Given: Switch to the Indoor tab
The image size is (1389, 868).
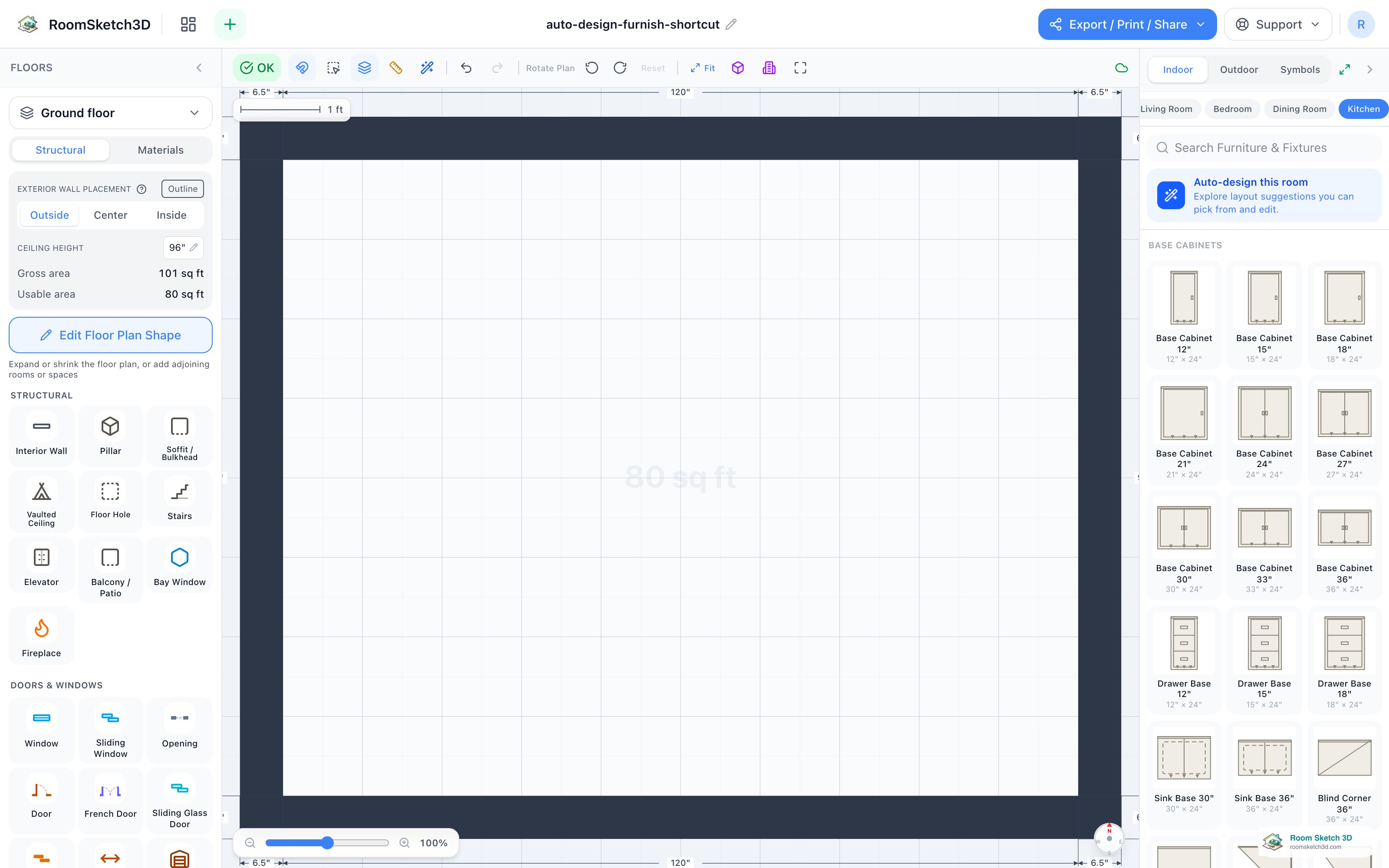Looking at the screenshot, I should [1178, 69].
